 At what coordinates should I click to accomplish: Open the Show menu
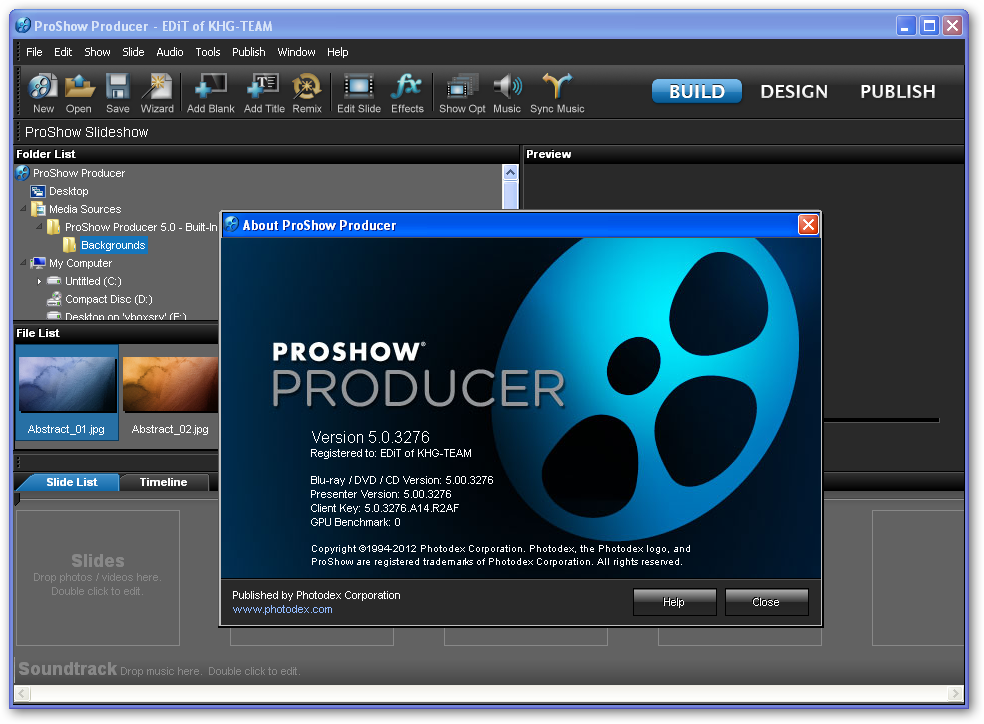click(x=97, y=52)
